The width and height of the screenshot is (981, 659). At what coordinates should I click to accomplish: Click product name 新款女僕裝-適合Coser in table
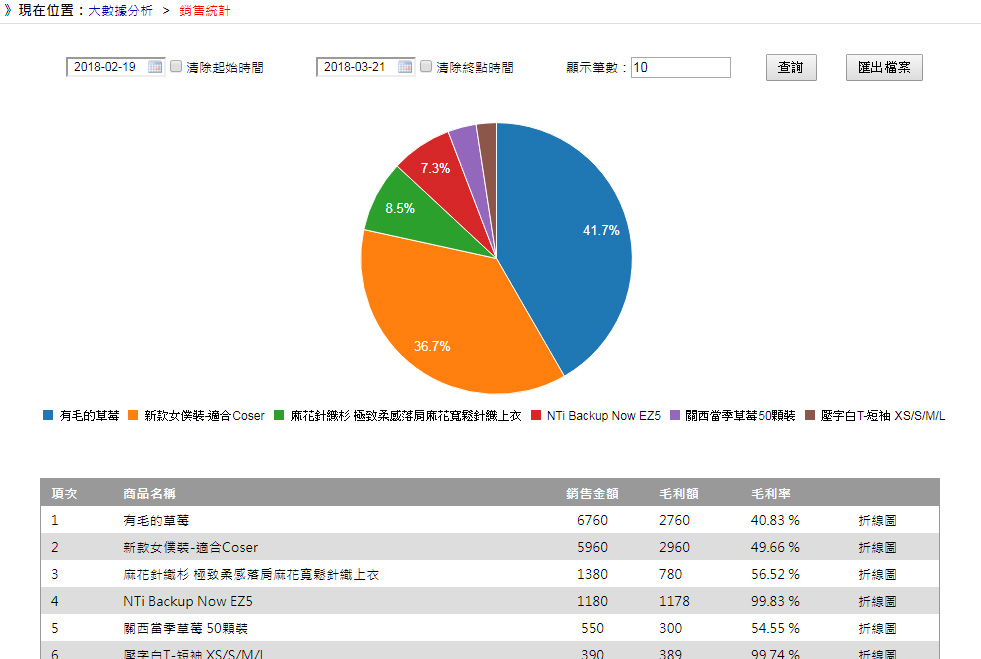pyautogui.click(x=190, y=547)
